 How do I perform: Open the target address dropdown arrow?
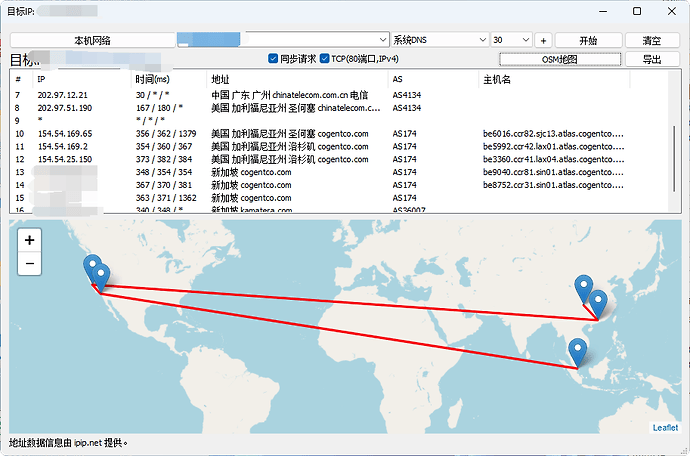click(382, 40)
